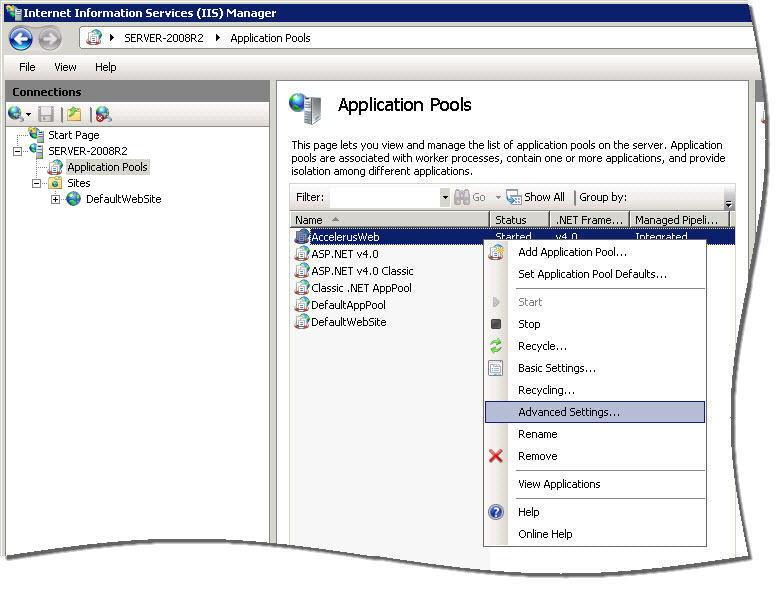
Task: Sort by the .NET Frame... column header
Action: 590,220
